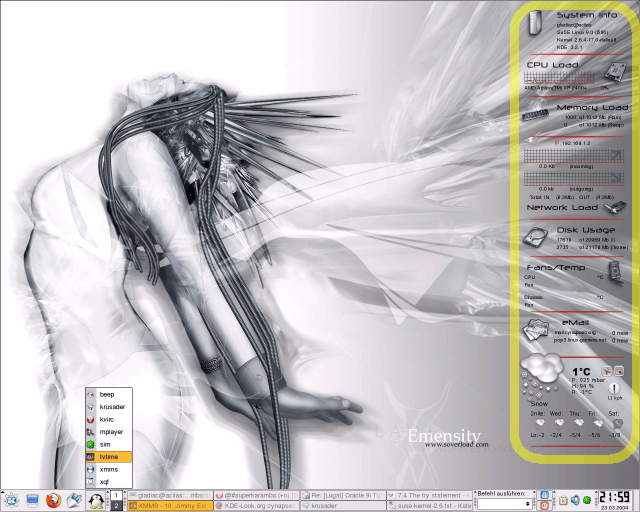Click the xmms entry icon
Screen dimensions: 640x512
tap(91, 470)
